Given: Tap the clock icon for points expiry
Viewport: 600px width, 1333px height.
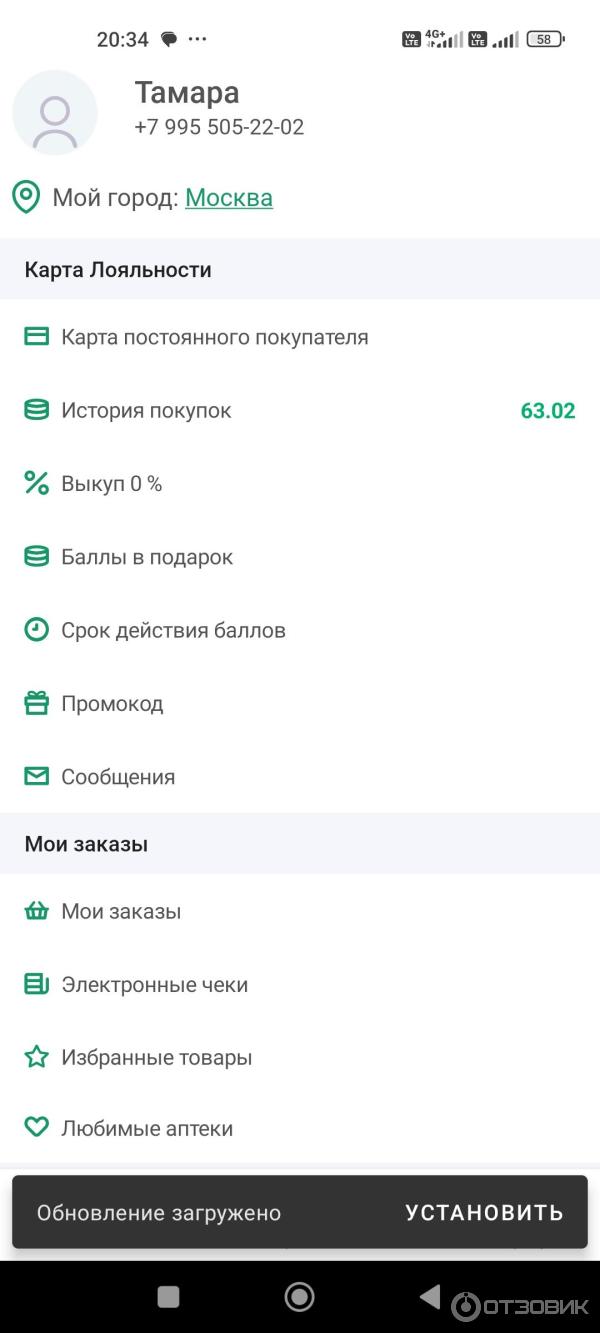Looking at the screenshot, I should pyautogui.click(x=37, y=630).
